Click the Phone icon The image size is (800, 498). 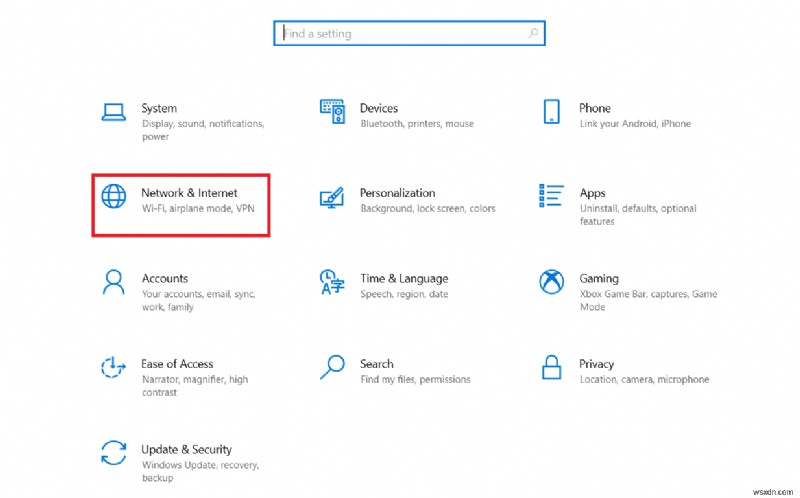(551, 111)
